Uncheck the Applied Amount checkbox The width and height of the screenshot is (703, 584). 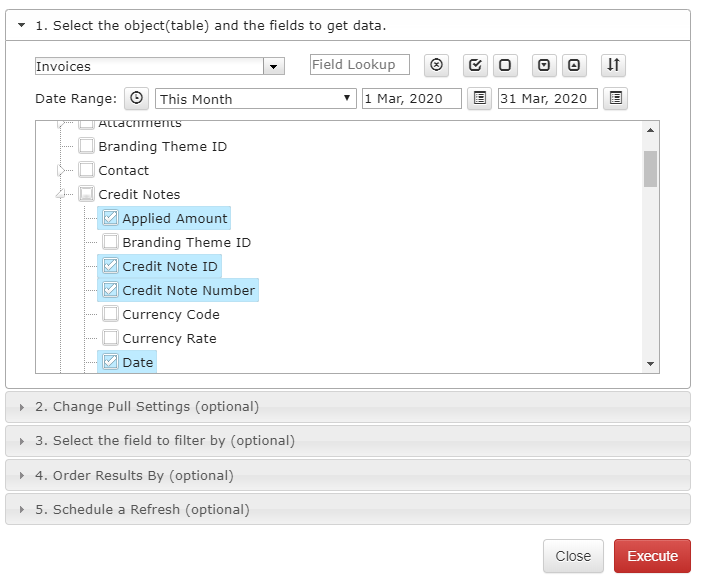(110, 218)
